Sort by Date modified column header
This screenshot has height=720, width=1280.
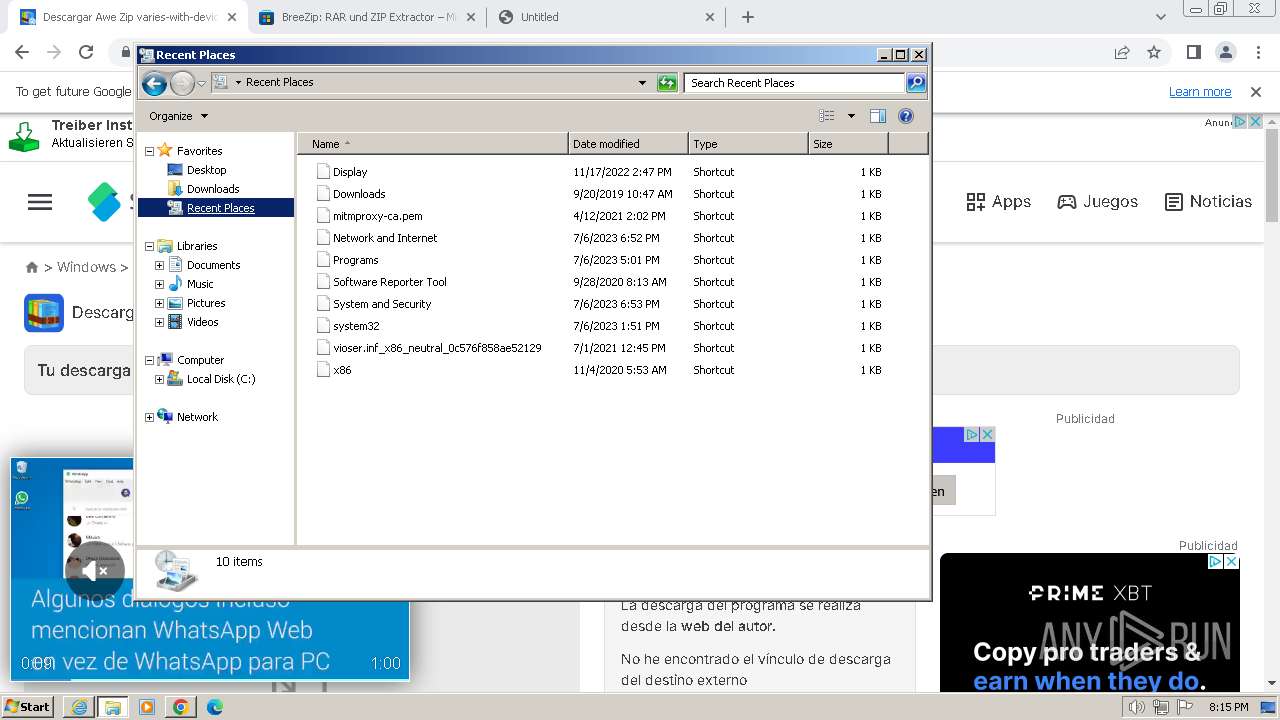tap(628, 144)
